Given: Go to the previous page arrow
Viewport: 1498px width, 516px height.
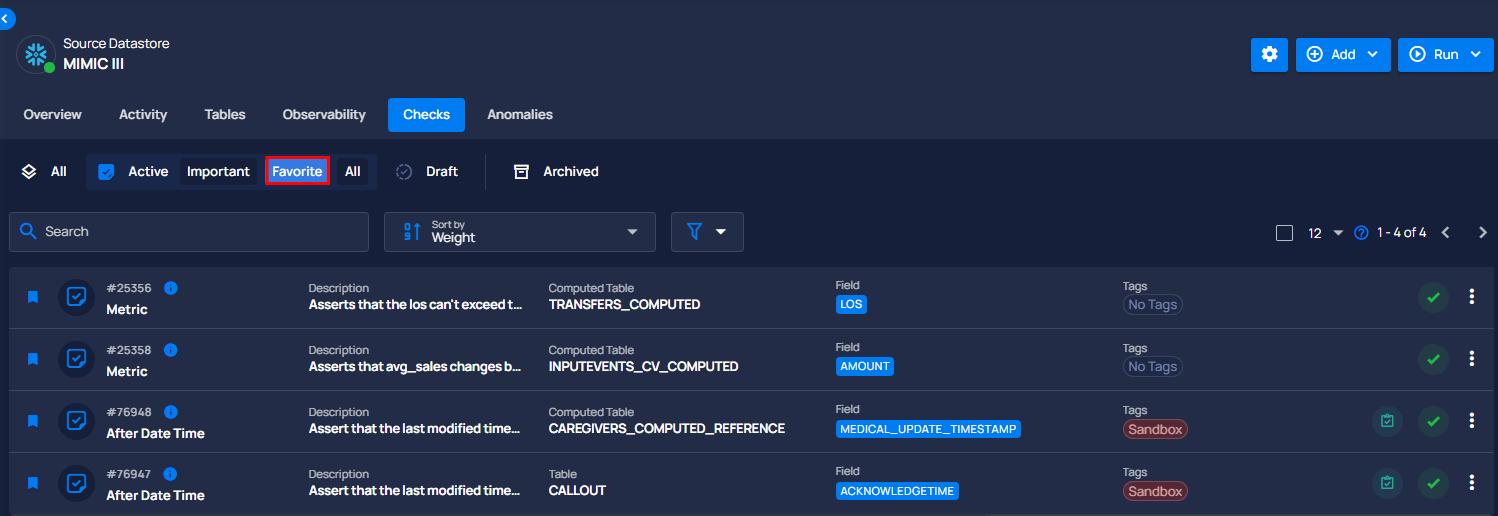Looking at the screenshot, I should (1445, 233).
